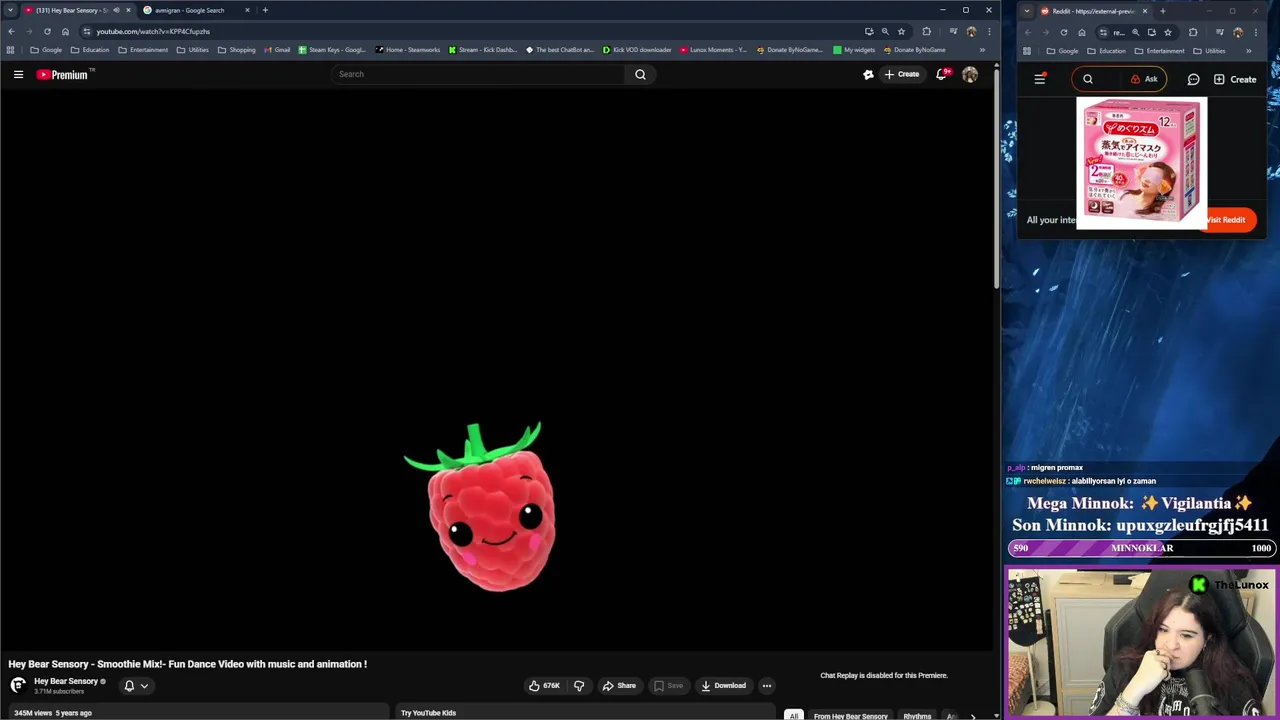
Task: Focus the YouTube Search field
Action: tap(478, 74)
